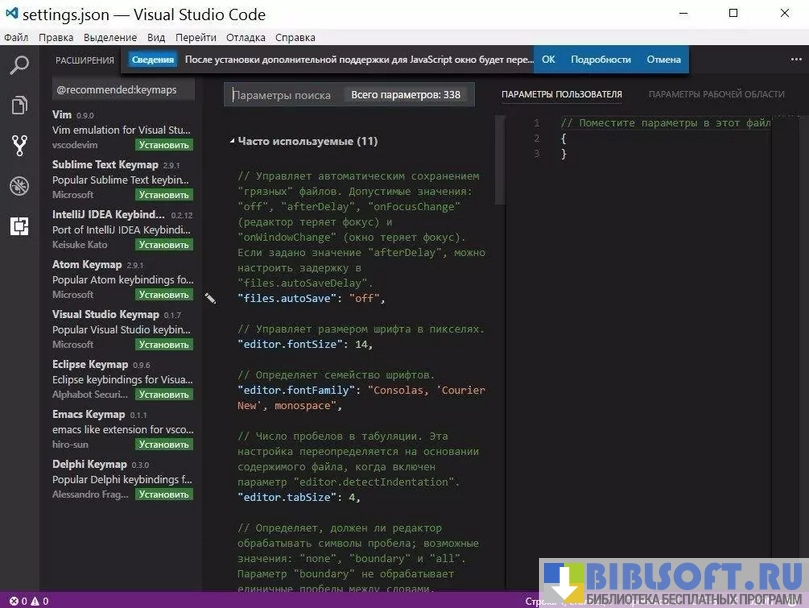Click the 'Параметры поиска' settings search field
809x608 pixels.
285,95
